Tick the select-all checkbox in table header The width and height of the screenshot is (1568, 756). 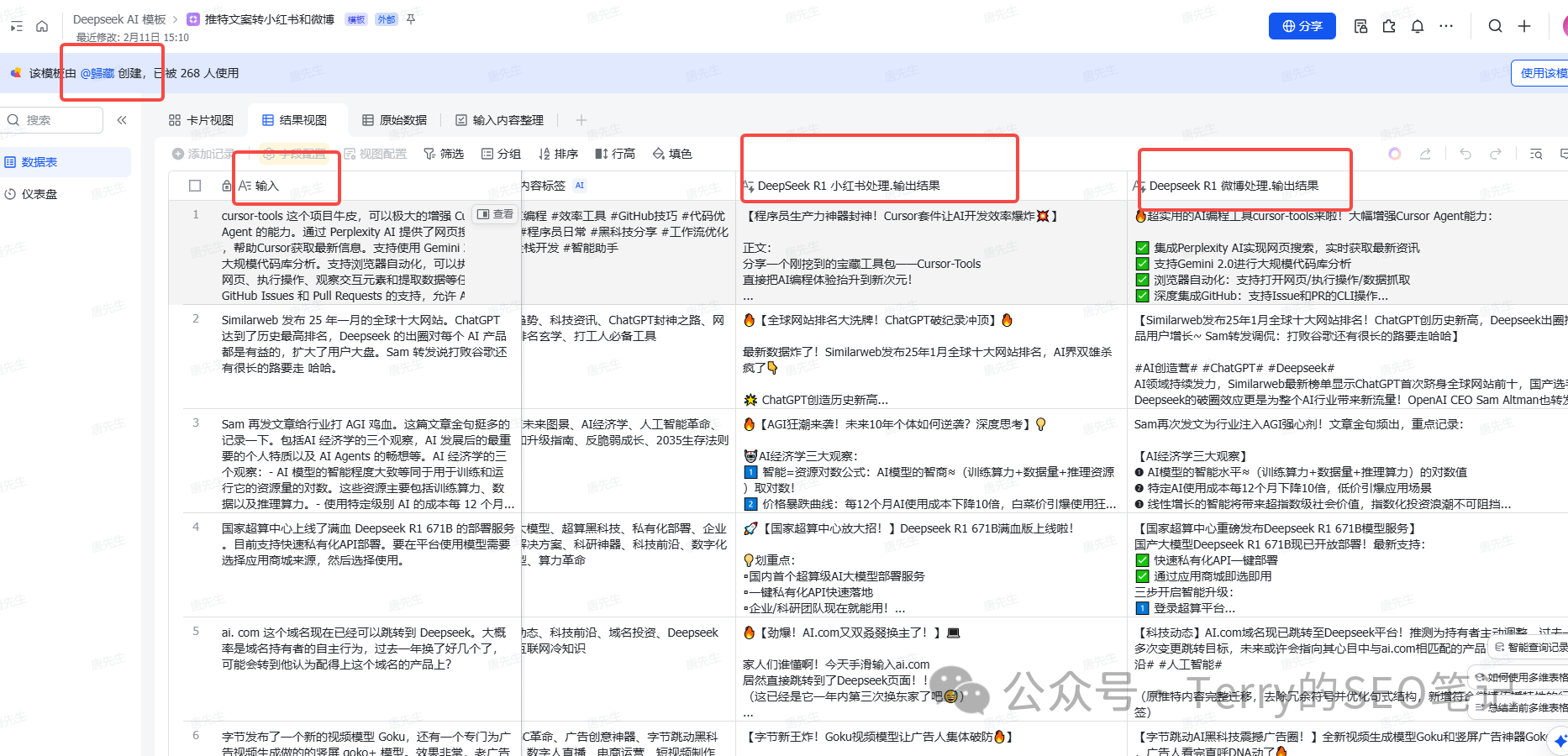195,186
